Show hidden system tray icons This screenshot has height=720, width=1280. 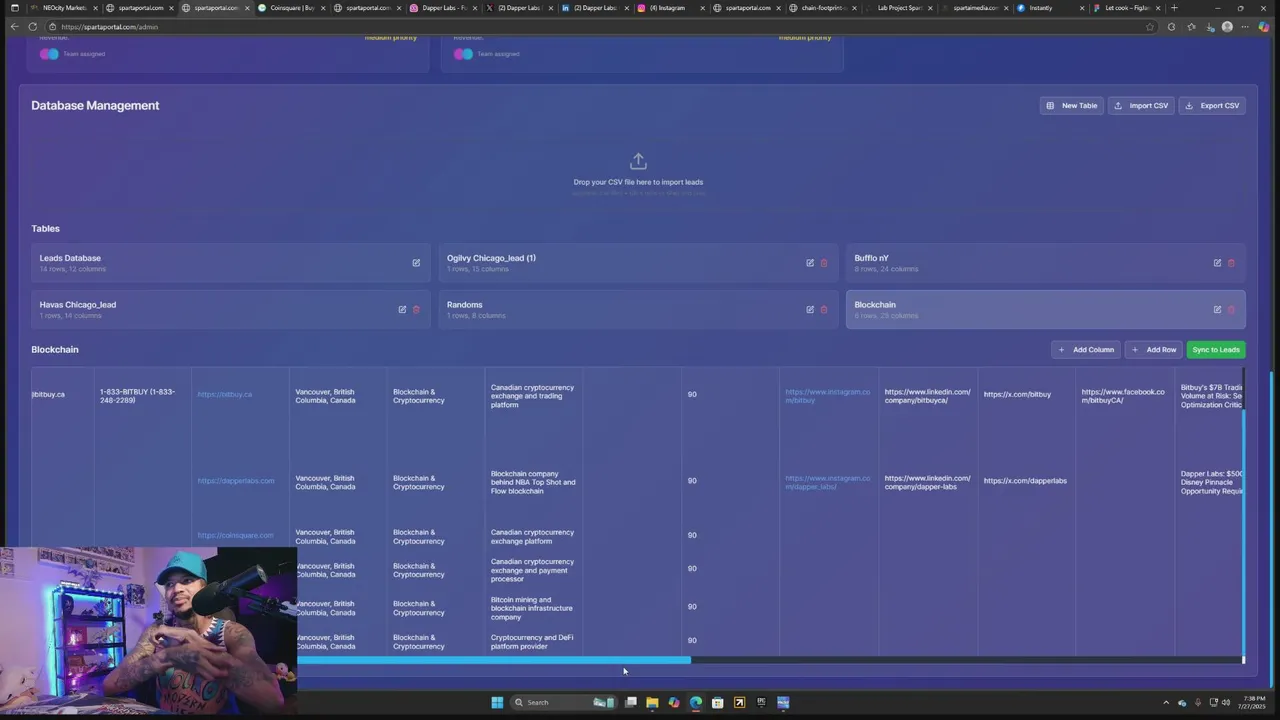(x=1166, y=703)
